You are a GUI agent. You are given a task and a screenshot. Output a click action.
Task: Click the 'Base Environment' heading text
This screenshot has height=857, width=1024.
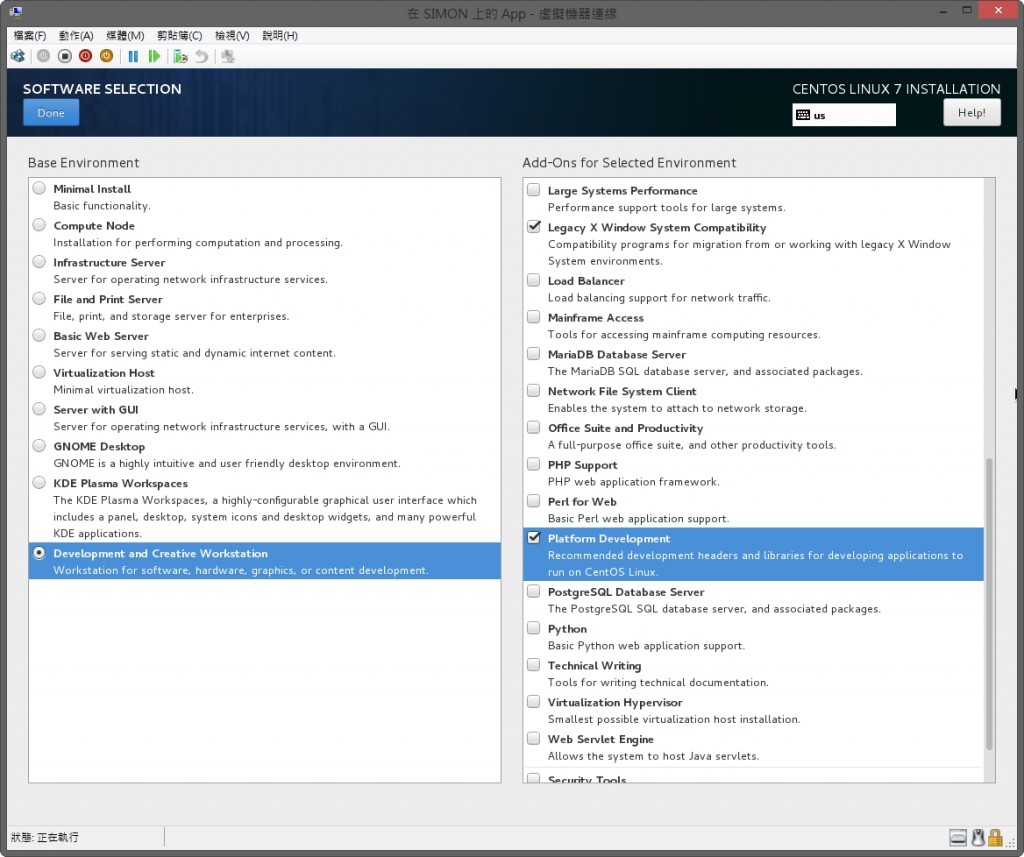pos(84,163)
